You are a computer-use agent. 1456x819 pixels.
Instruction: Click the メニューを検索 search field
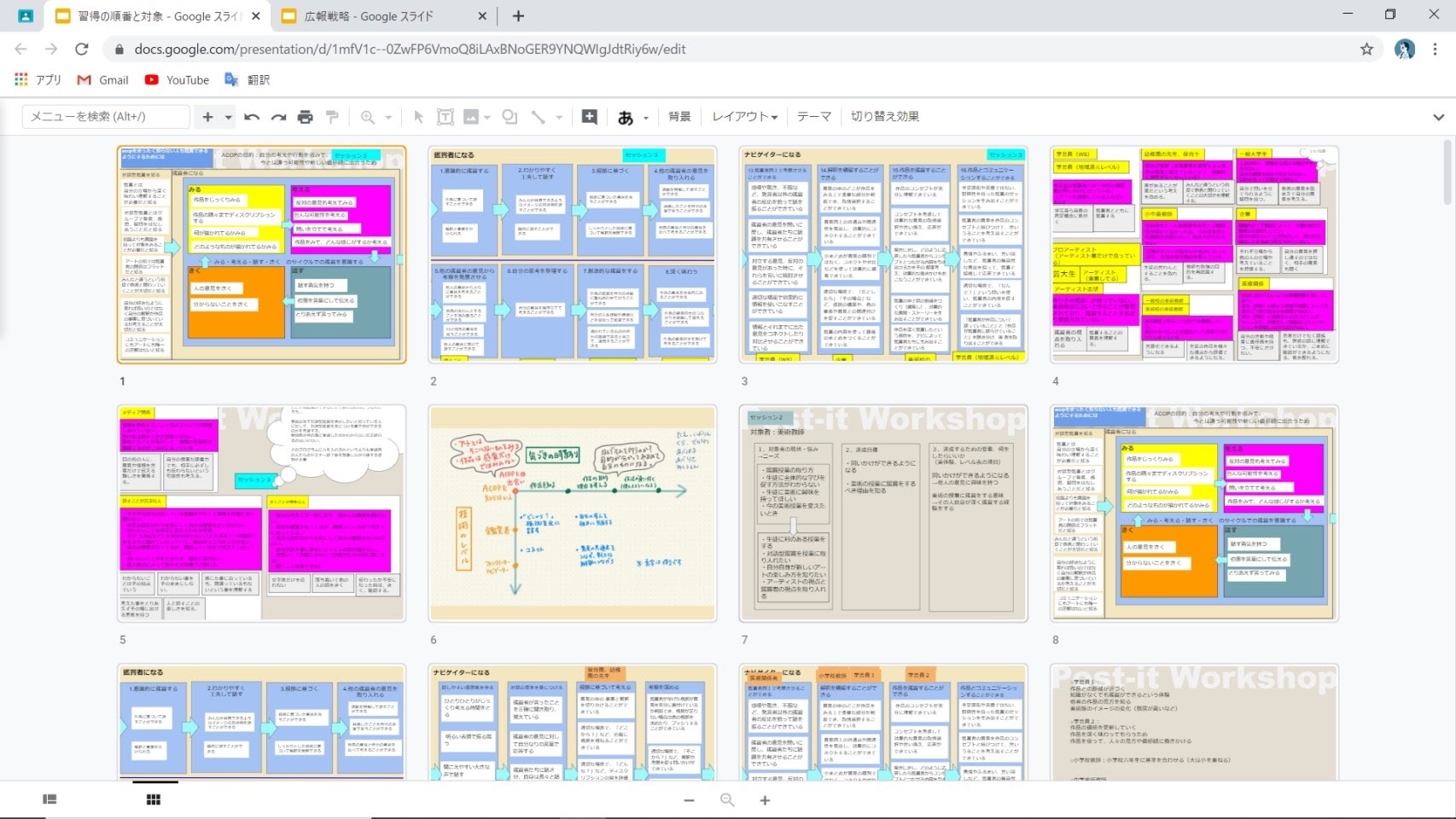(x=106, y=117)
